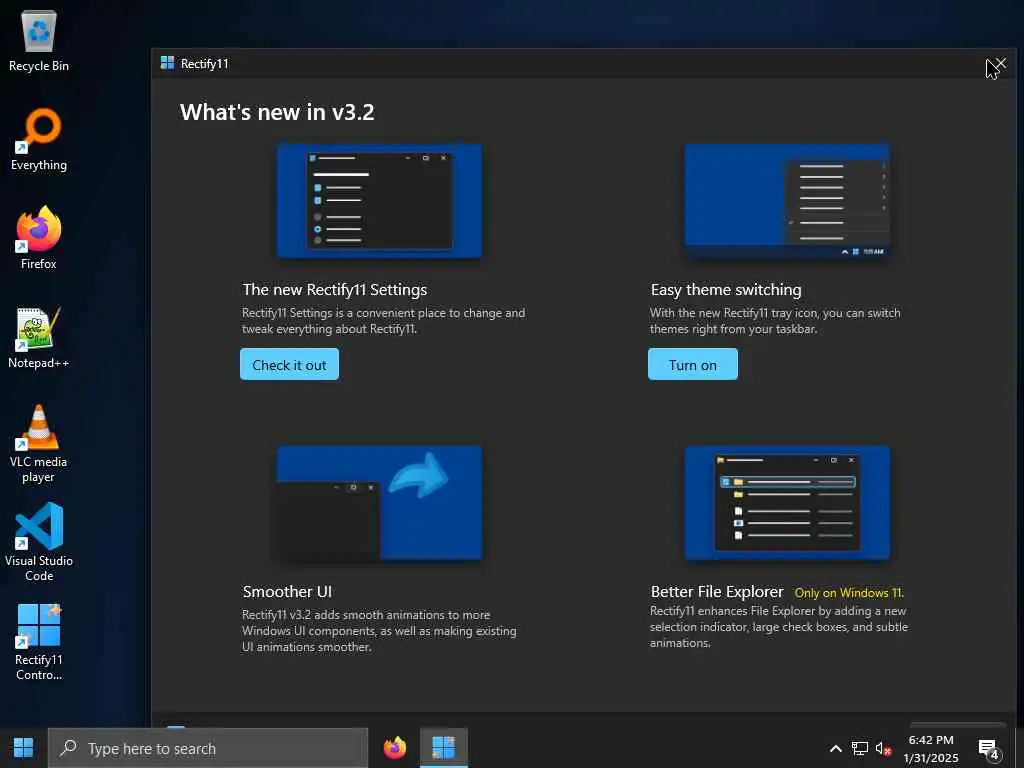This screenshot has width=1024, height=768.
Task: Click the 'Easy theme switching' title
Action: (x=726, y=289)
